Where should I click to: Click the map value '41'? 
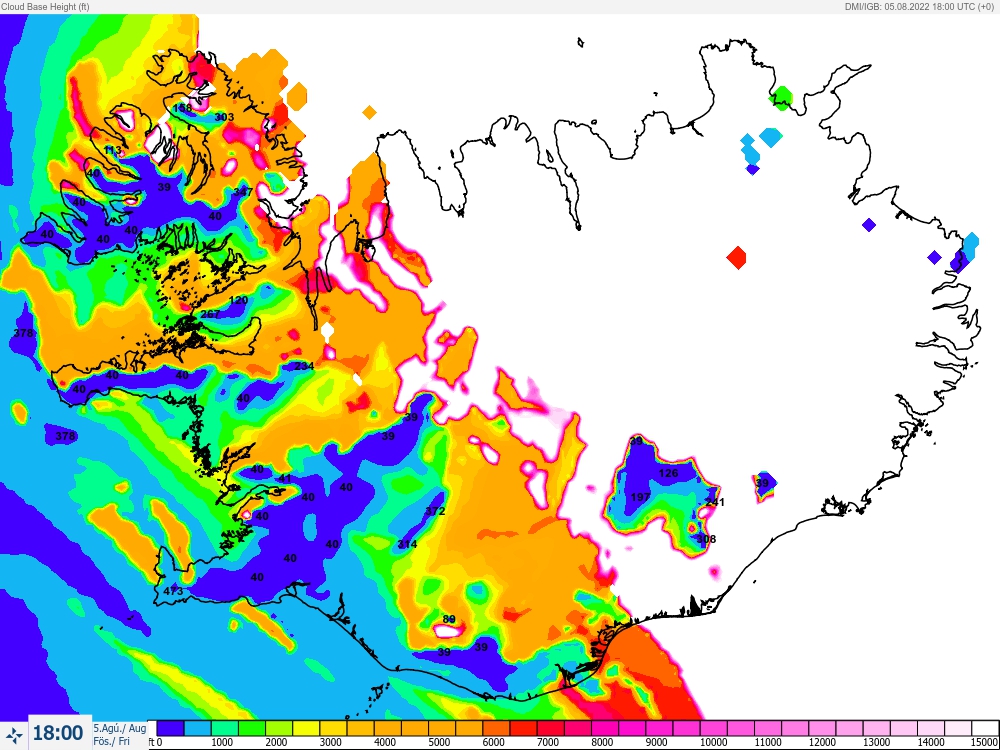pos(285,479)
